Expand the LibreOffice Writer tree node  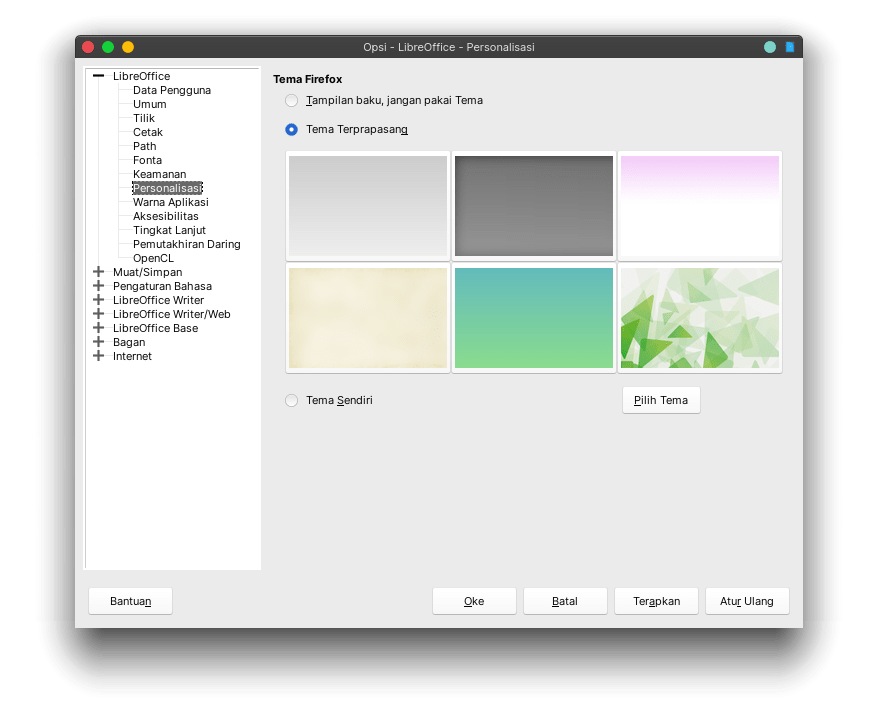98,300
